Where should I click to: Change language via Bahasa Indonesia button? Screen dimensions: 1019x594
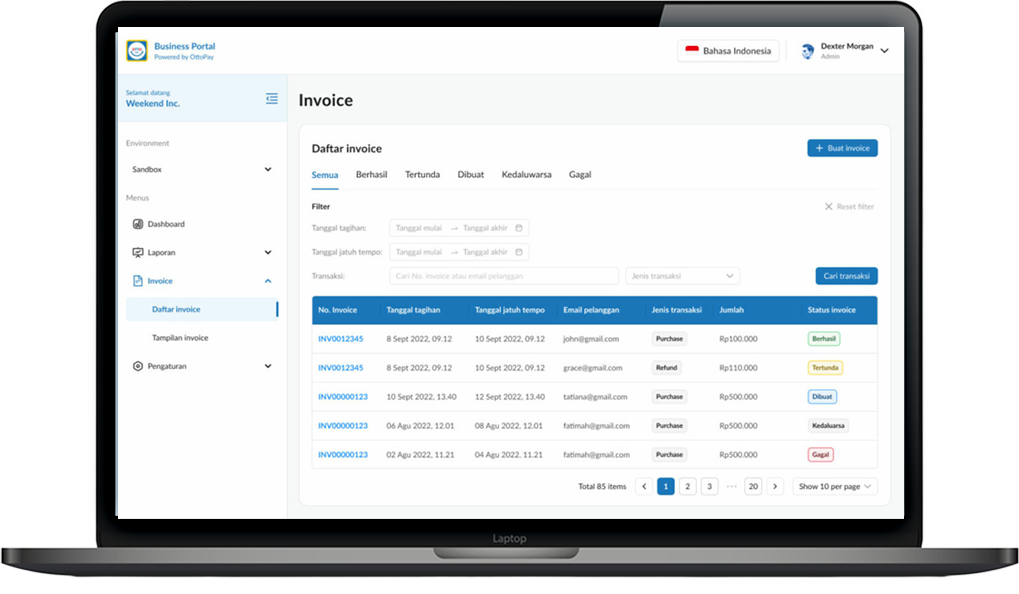click(728, 51)
